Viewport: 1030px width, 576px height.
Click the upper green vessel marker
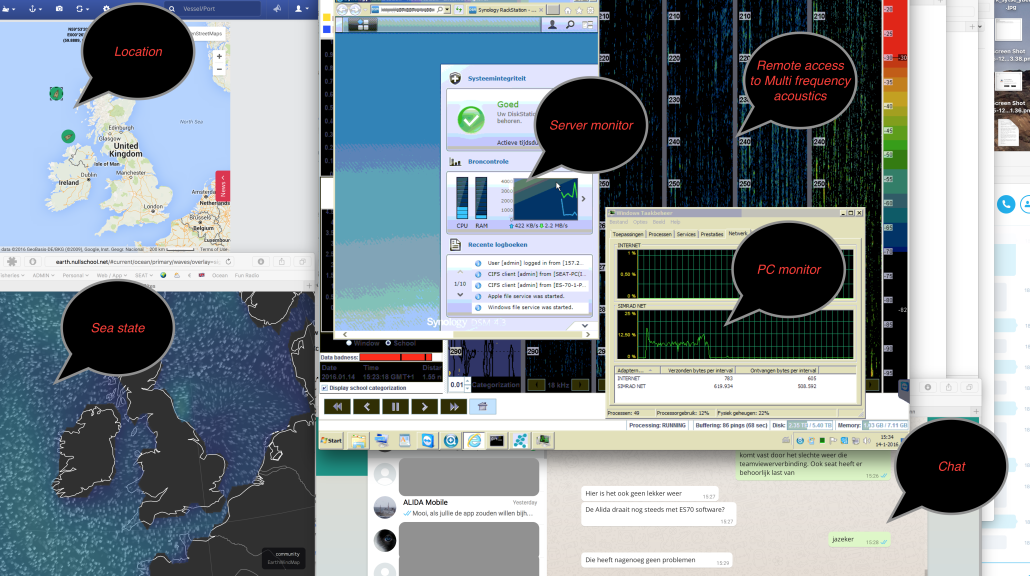[x=56, y=94]
